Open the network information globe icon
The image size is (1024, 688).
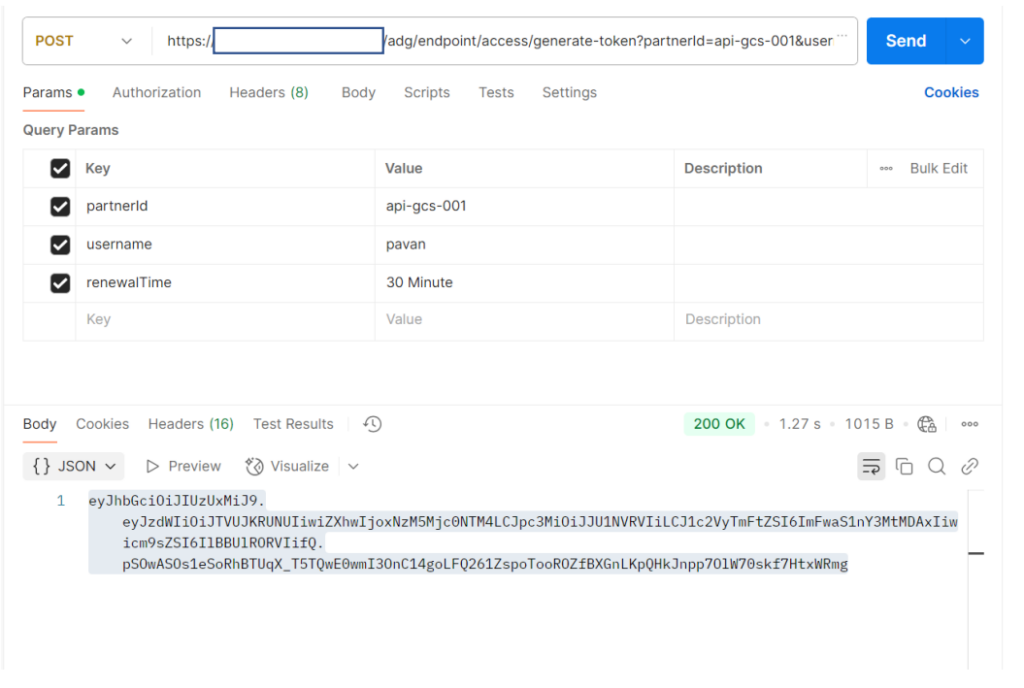[926, 424]
